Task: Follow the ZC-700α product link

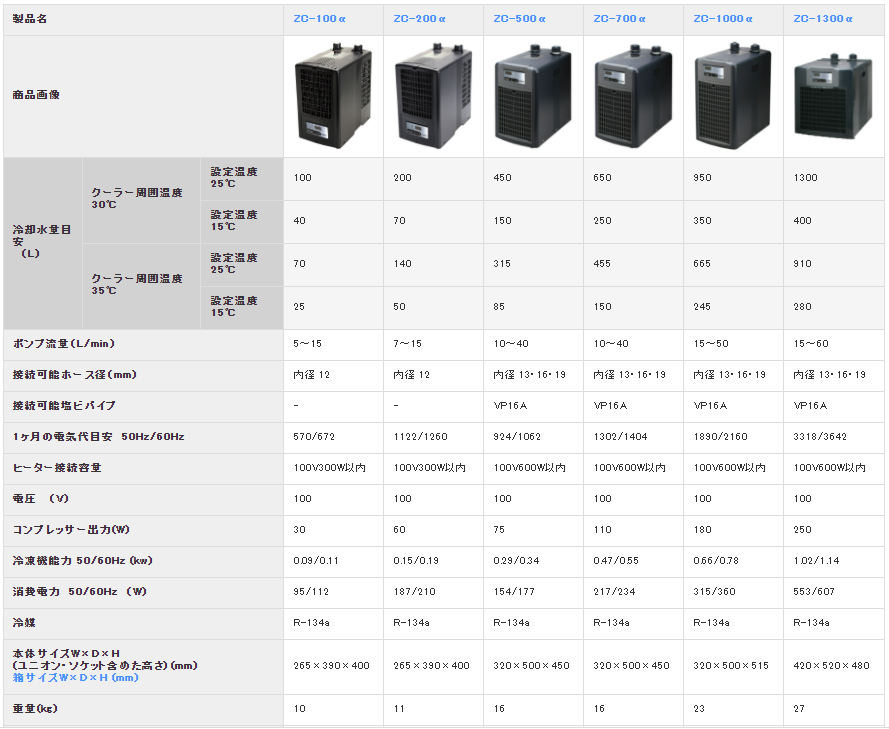Action: 621,19
